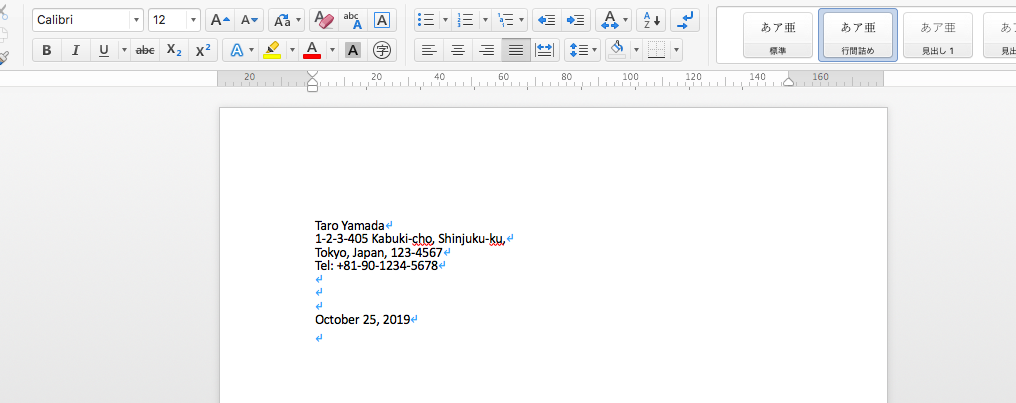This screenshot has height=403, width=1016.
Task: Sort text A to Z
Action: tap(650, 20)
